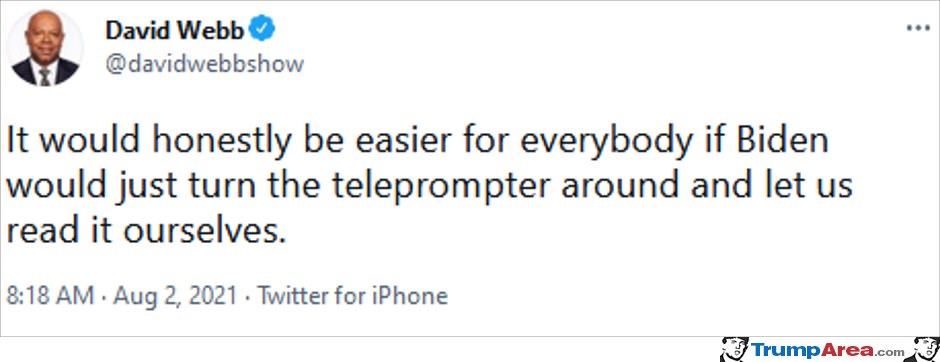This screenshot has width=940, height=362.
Task: Click the 8:18 AM timestamp
Action: coord(50,296)
